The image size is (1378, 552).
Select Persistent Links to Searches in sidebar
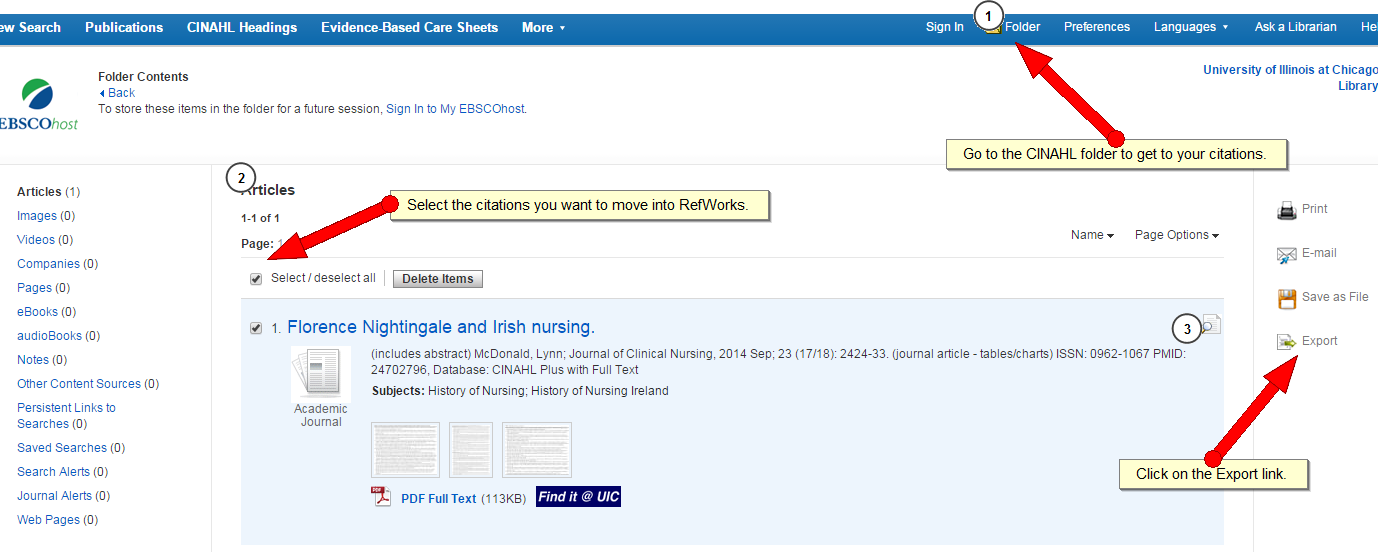pyautogui.click(x=66, y=416)
